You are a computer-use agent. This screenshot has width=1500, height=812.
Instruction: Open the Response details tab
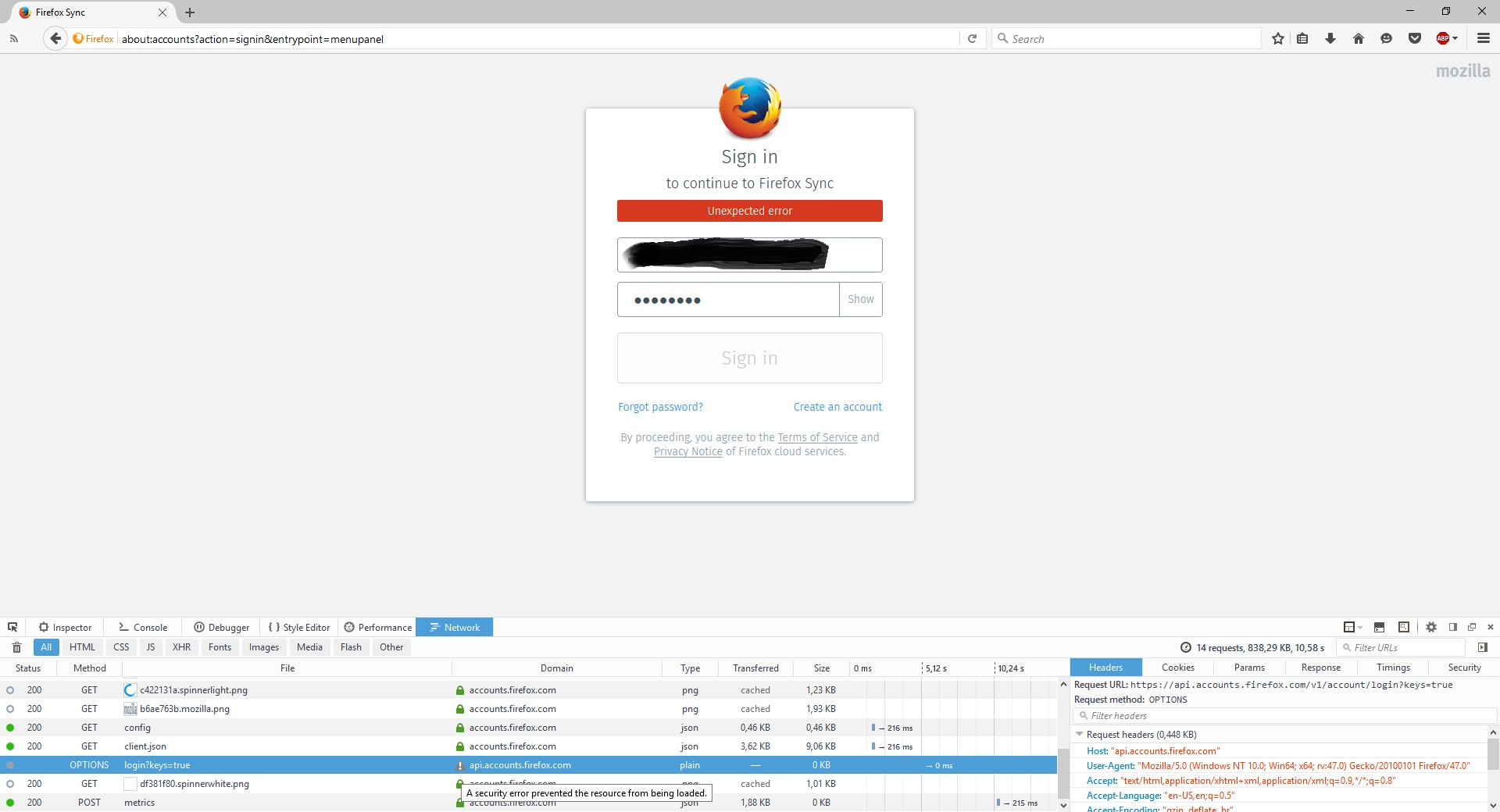(x=1321, y=668)
